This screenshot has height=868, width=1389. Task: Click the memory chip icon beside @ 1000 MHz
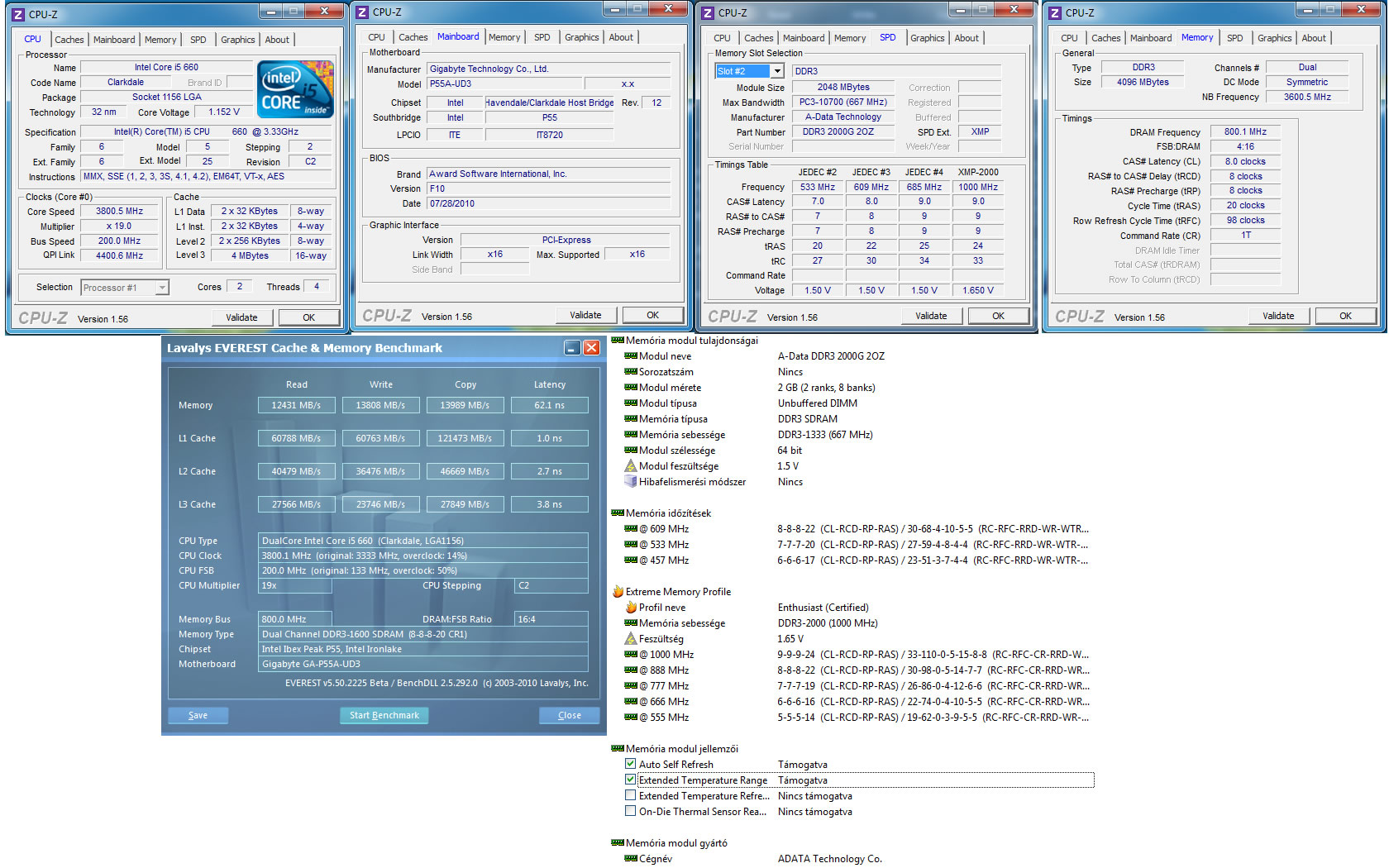tap(631, 655)
